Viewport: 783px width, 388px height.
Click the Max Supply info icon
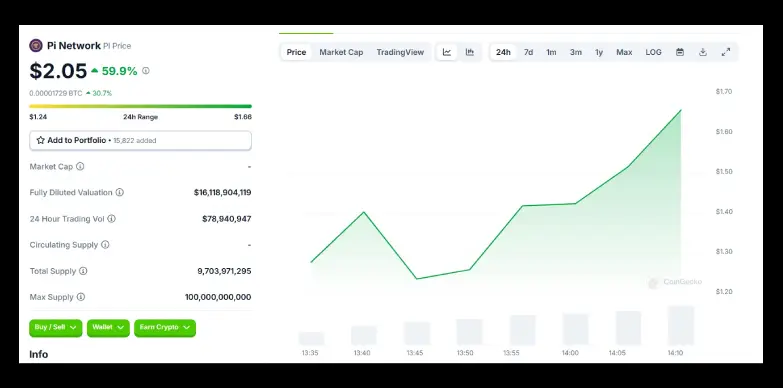81,297
